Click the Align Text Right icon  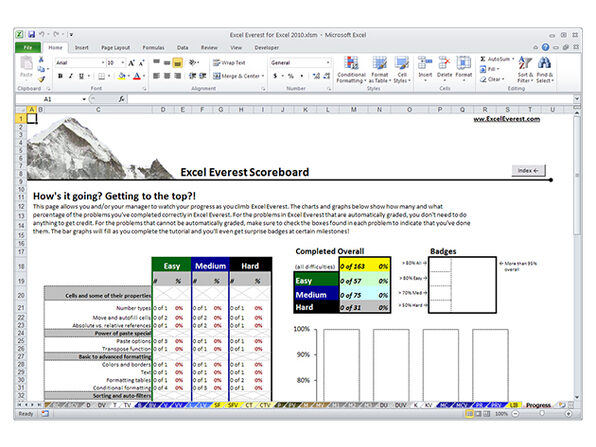(x=178, y=76)
